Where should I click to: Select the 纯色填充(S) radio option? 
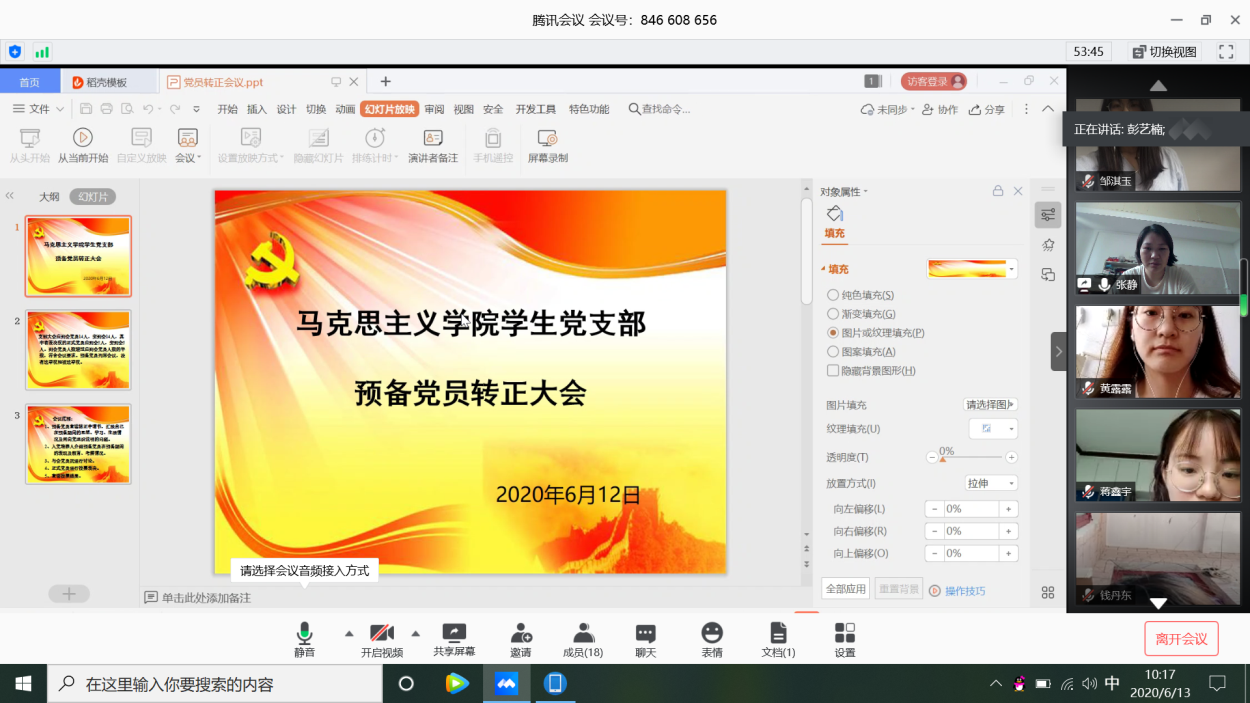pos(833,295)
